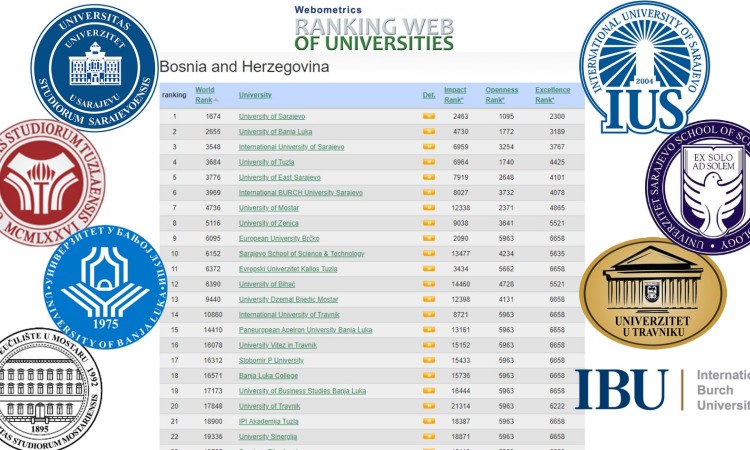Open details icon for University of Sarajevo
Screen dimensions: 750x450
(429, 116)
